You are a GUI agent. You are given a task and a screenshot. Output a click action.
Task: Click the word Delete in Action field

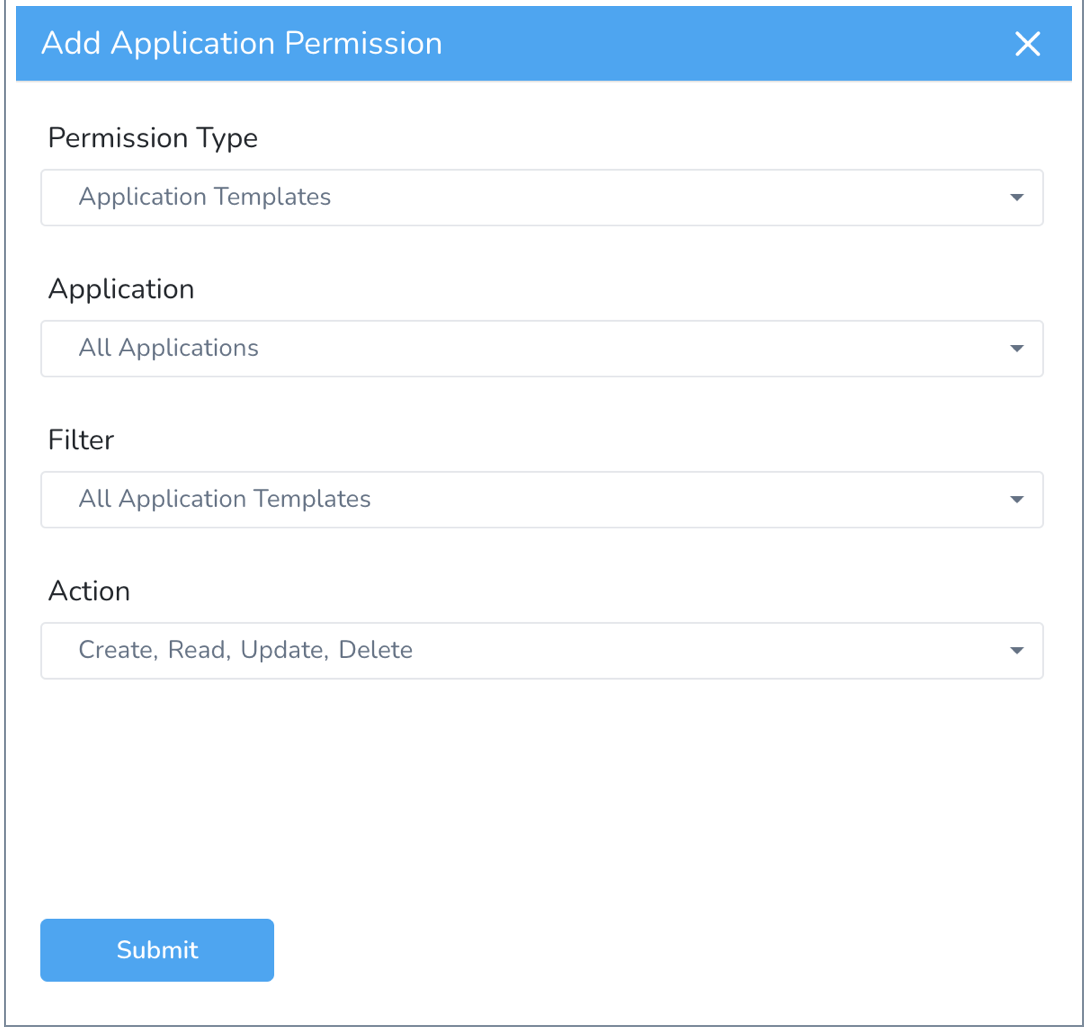tap(375, 650)
